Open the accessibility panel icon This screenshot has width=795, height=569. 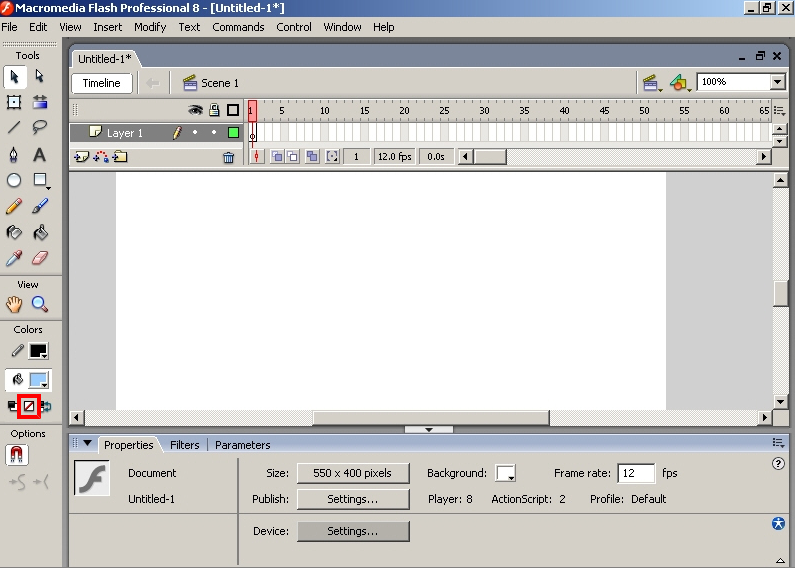coord(778,523)
